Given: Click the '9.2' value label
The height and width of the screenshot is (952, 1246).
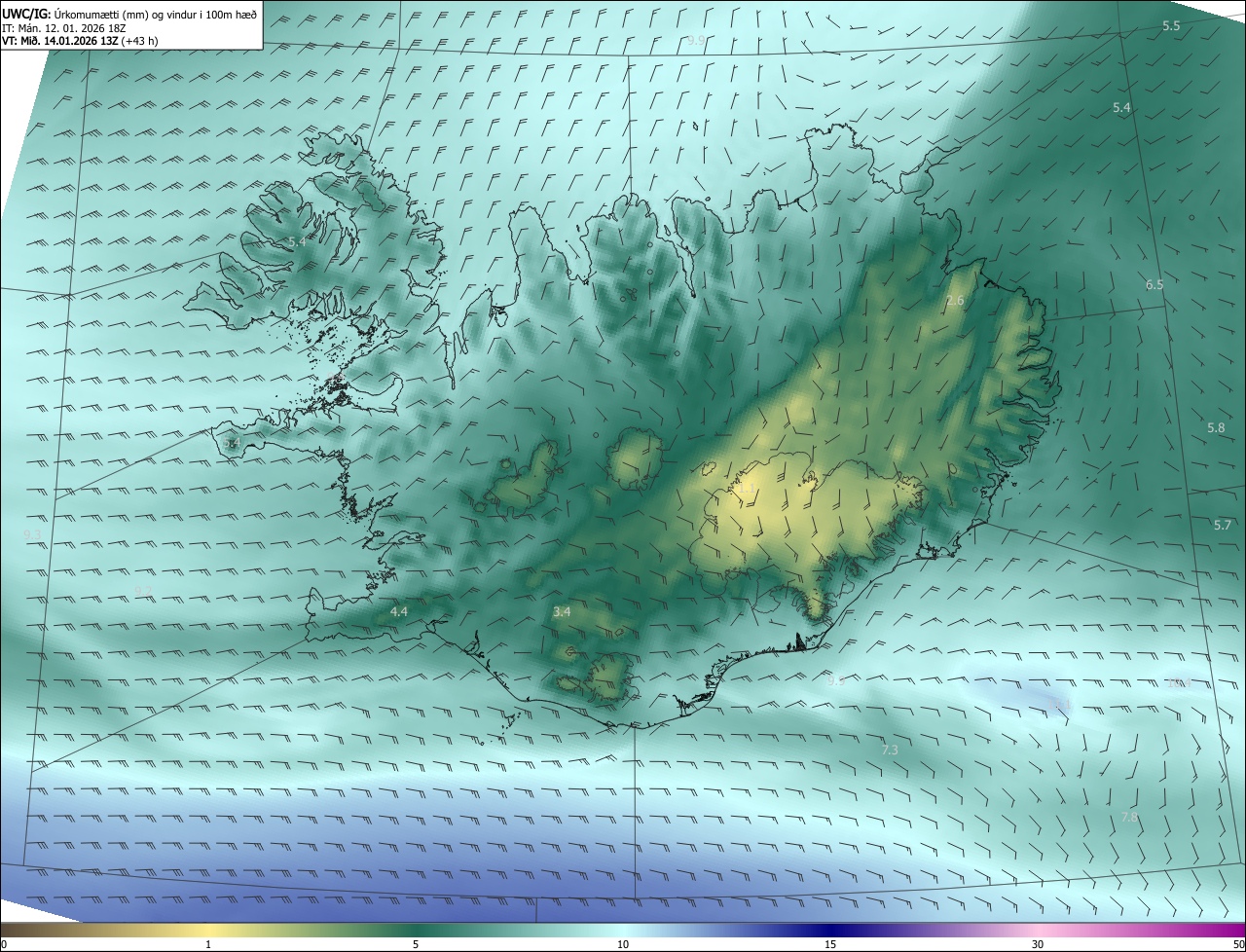Looking at the screenshot, I should point(143,591).
